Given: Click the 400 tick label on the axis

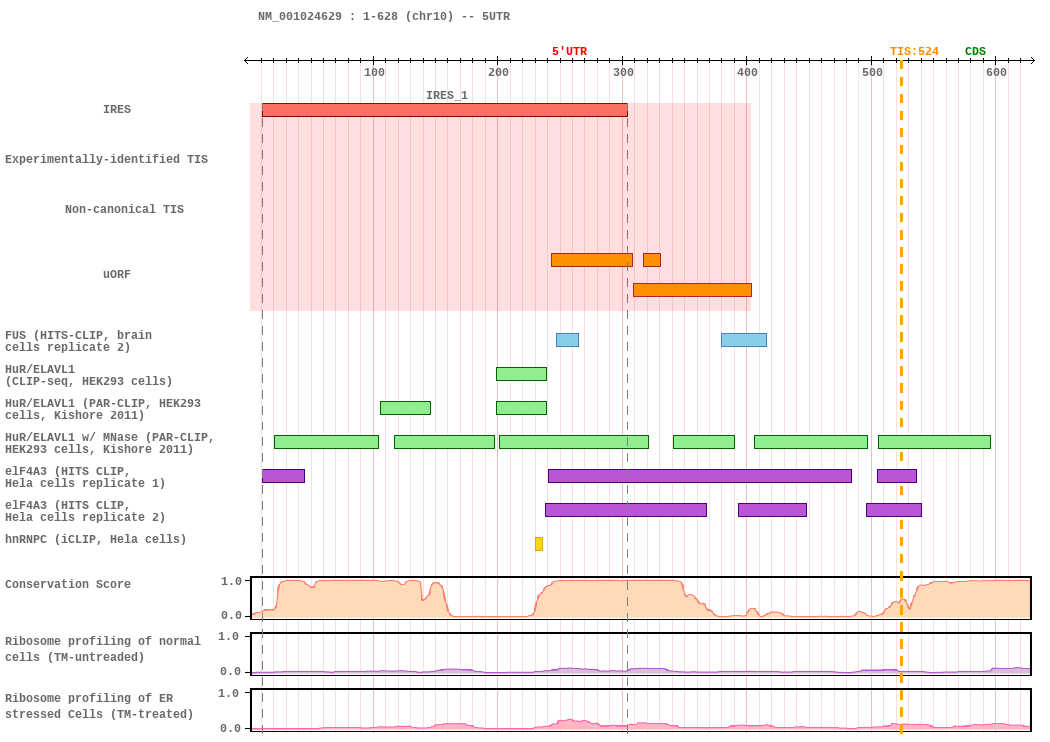Looking at the screenshot, I should tap(747, 72).
